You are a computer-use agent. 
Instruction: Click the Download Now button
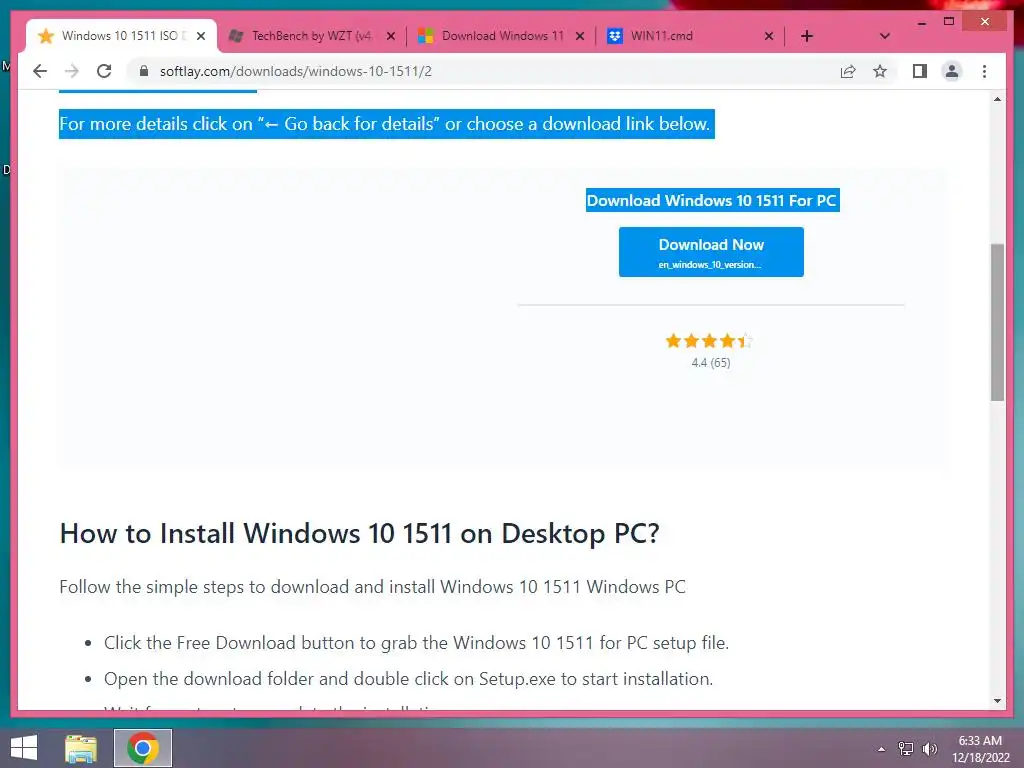pyautogui.click(x=711, y=252)
